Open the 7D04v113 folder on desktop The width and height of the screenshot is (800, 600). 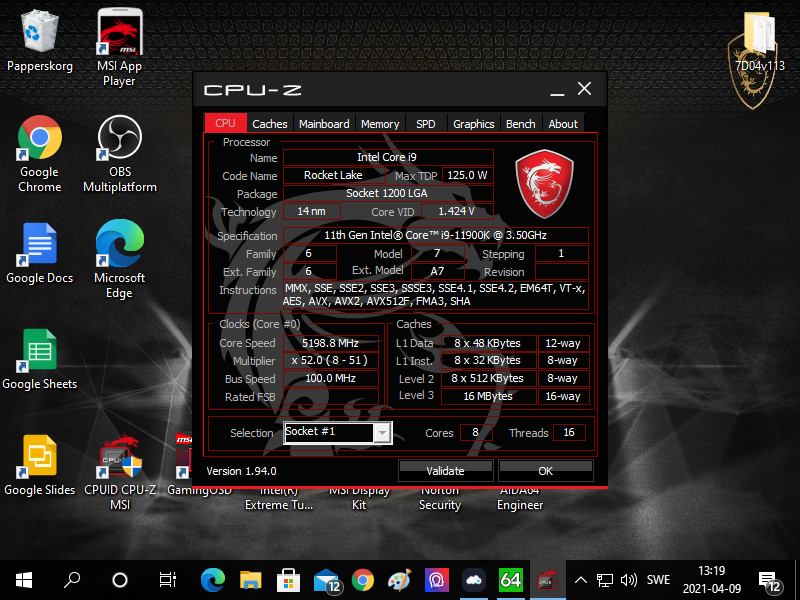[759, 33]
